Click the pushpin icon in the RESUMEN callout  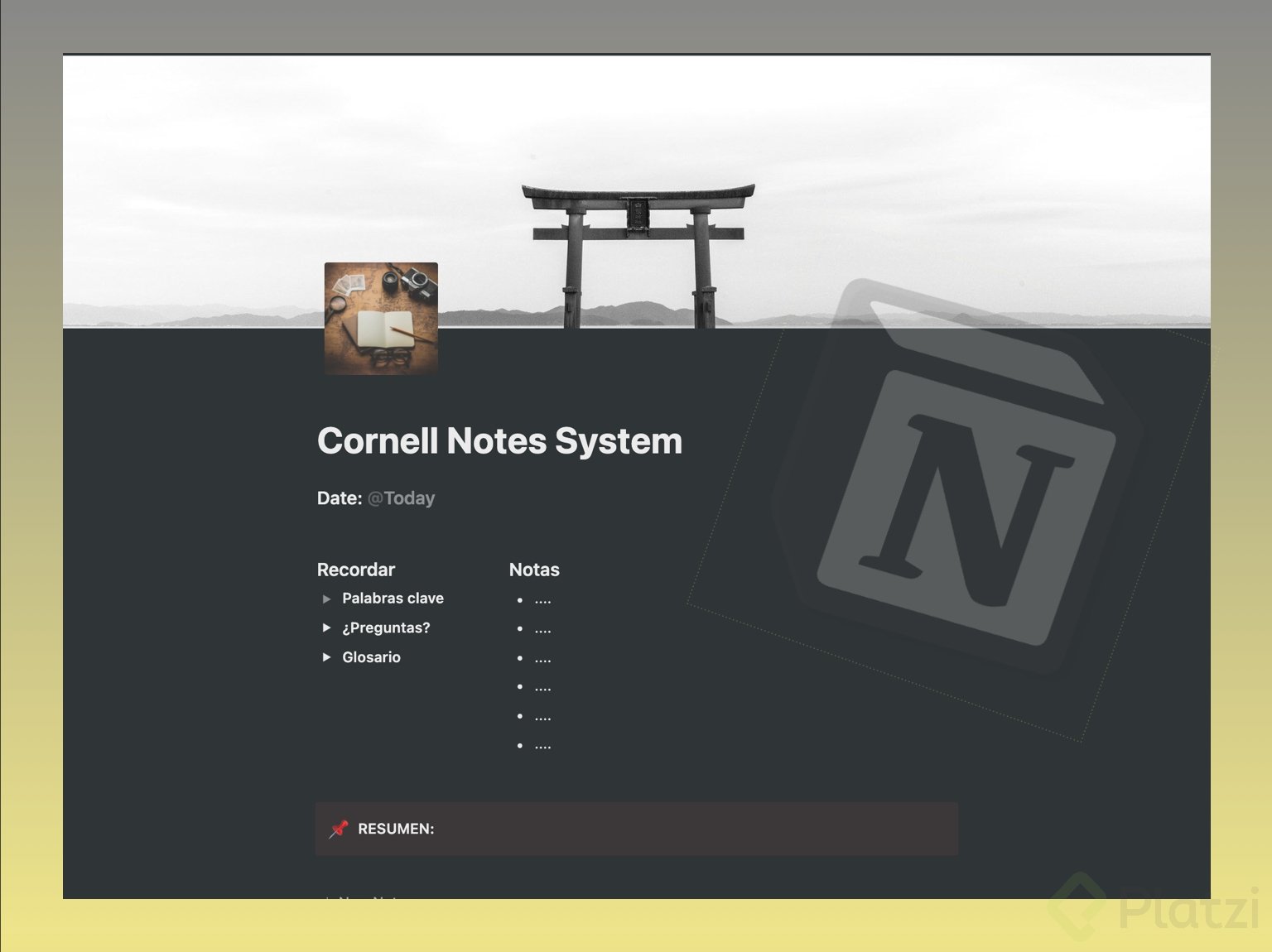(x=339, y=829)
